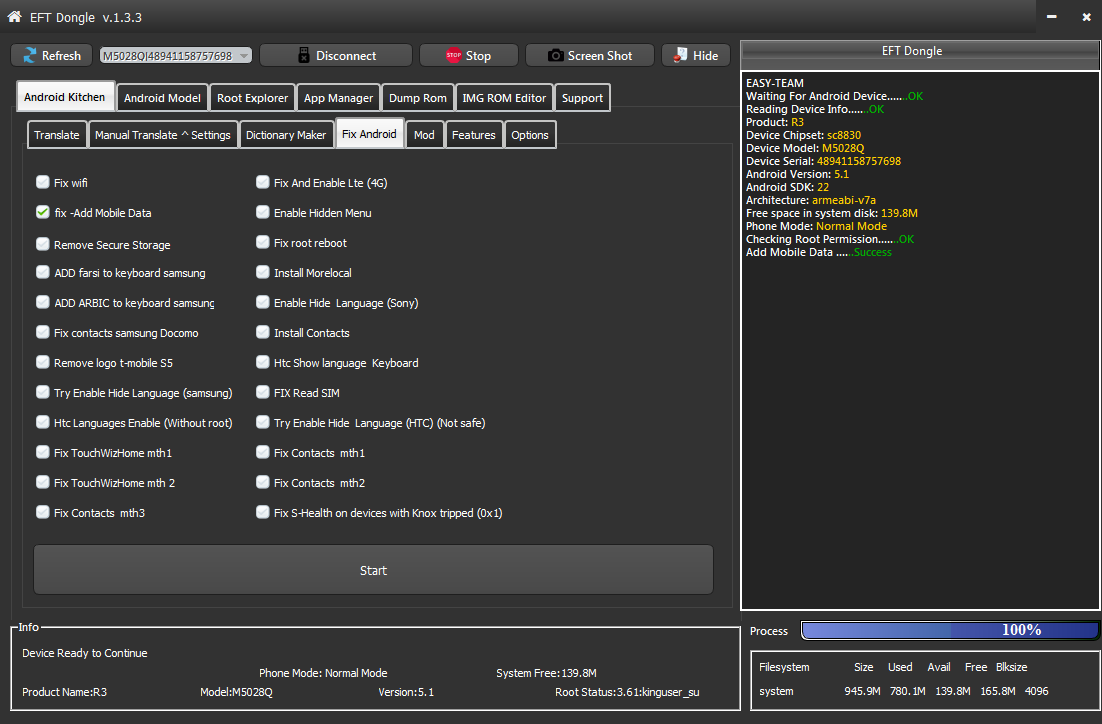Click 'Device Ready to Continue' status text
The width and height of the screenshot is (1102, 724).
[85, 653]
